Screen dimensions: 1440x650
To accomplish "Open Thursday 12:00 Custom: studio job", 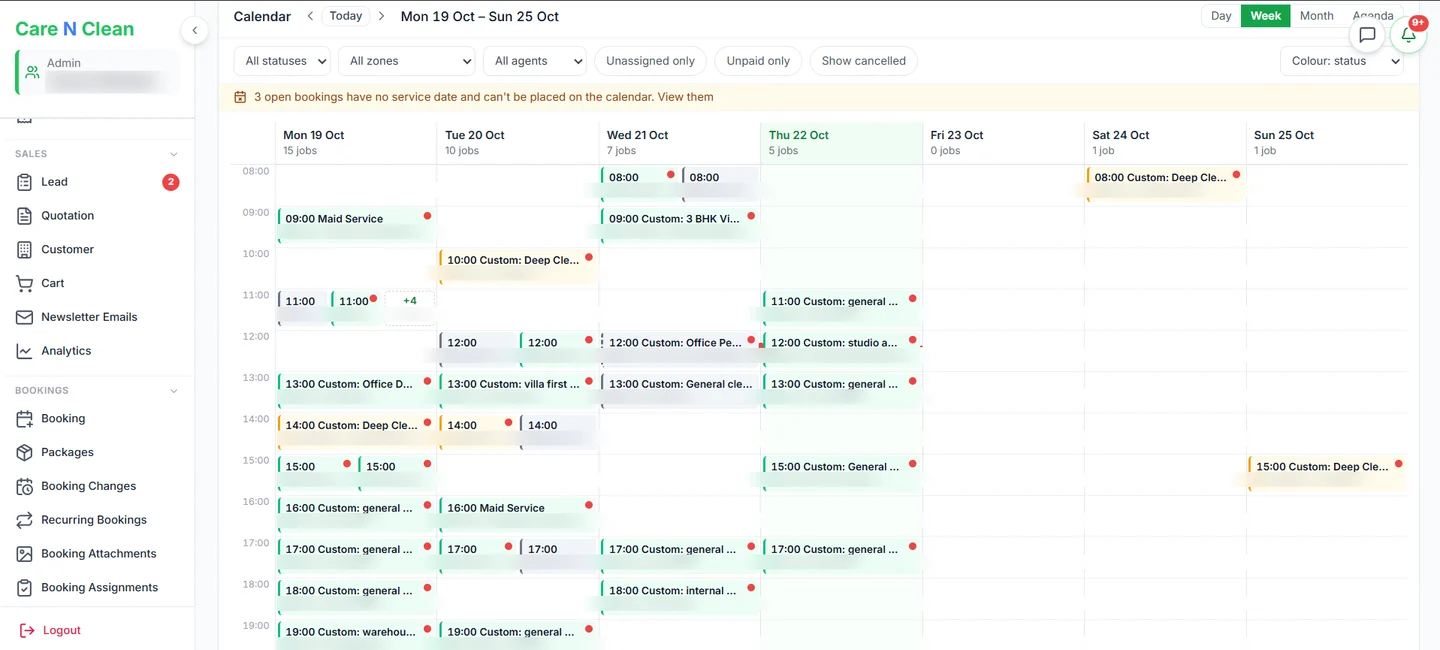I will tap(841, 348).
